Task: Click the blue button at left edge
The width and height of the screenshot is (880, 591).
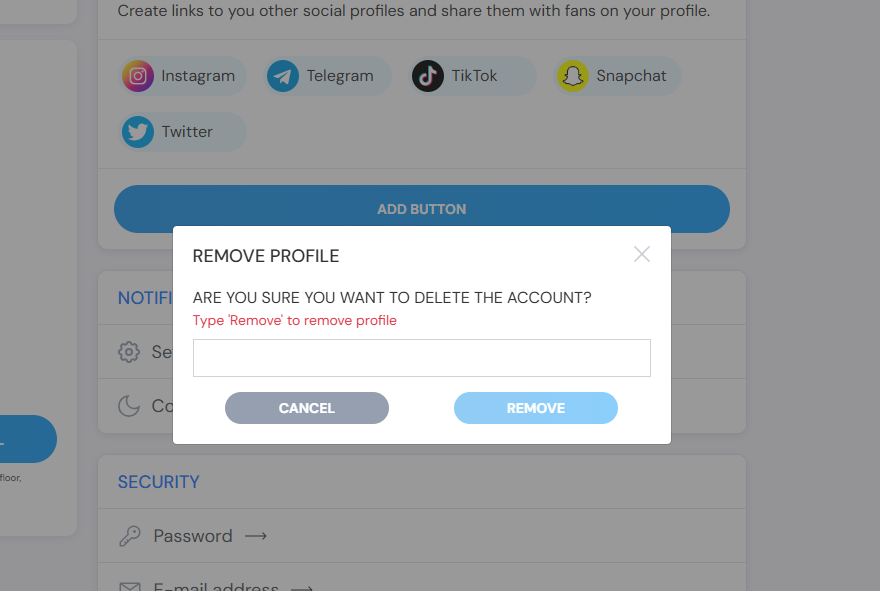Action: 28,439
